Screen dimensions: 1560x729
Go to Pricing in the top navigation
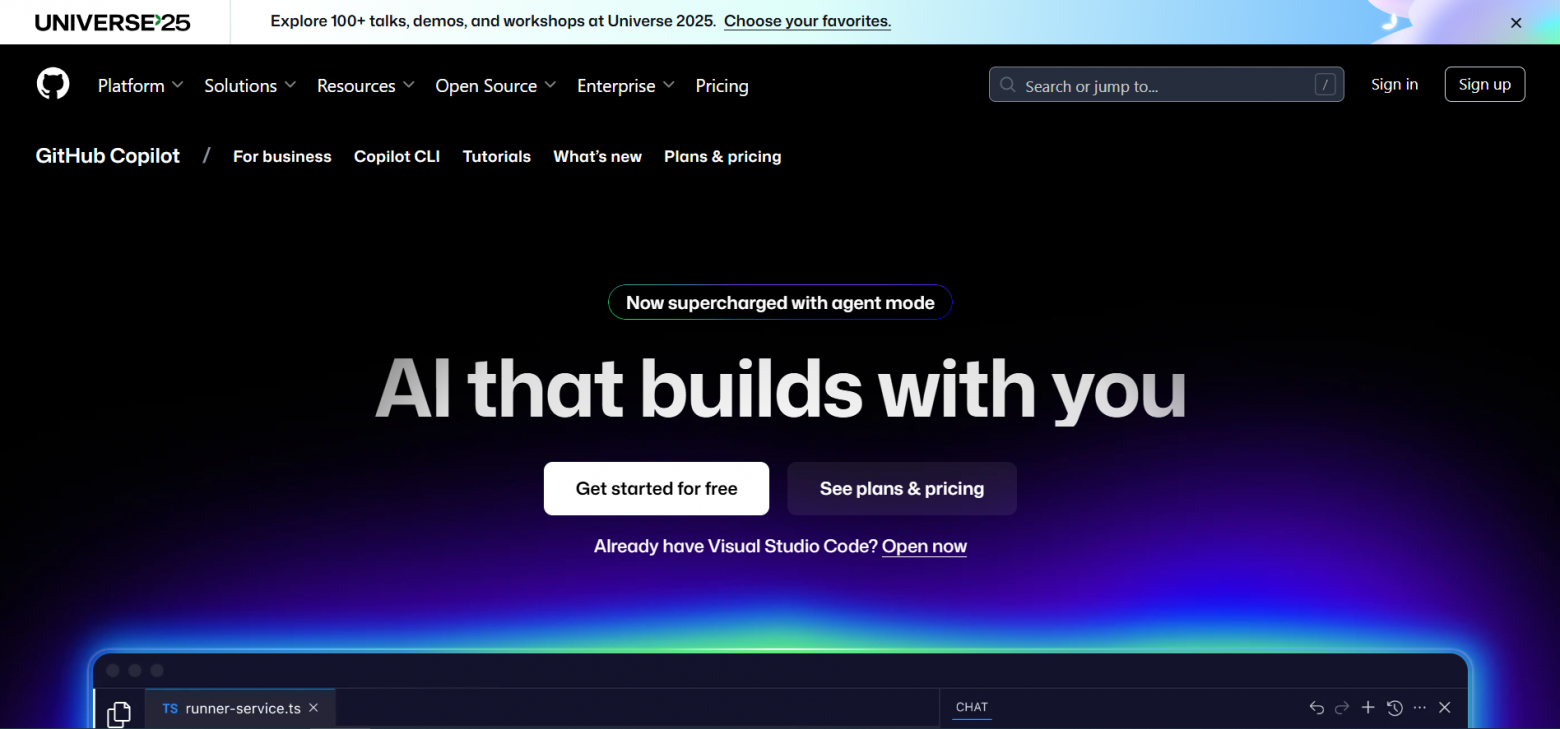(x=722, y=86)
